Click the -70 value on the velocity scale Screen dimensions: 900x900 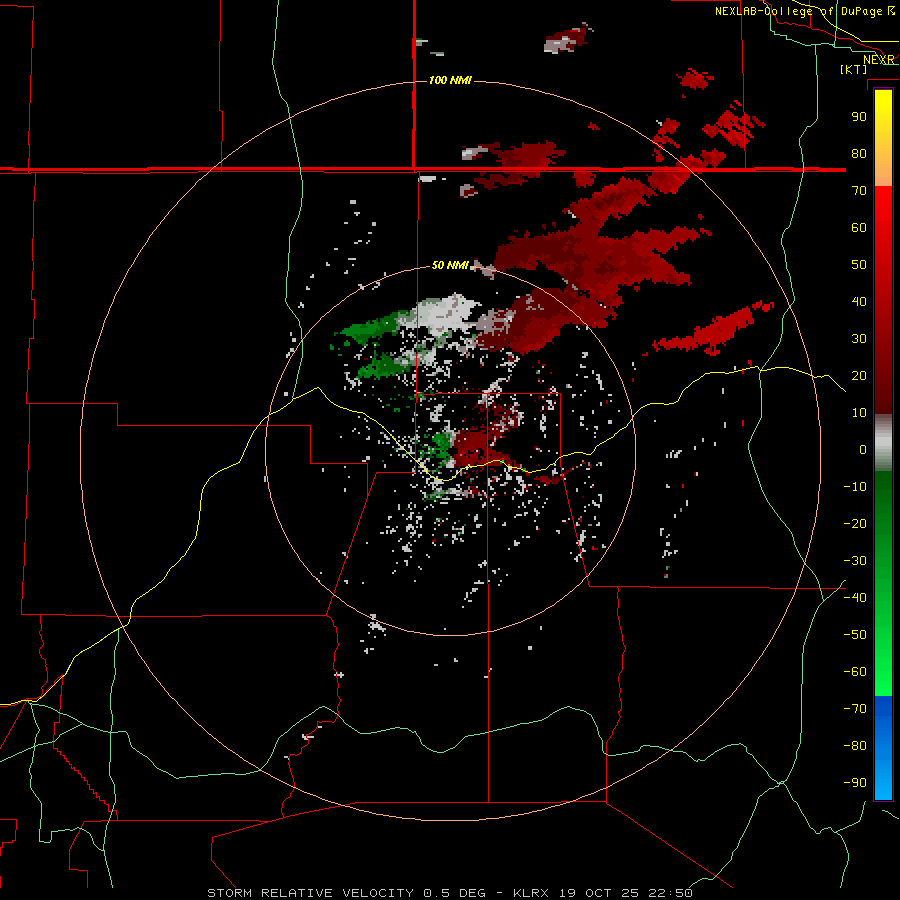(x=855, y=709)
